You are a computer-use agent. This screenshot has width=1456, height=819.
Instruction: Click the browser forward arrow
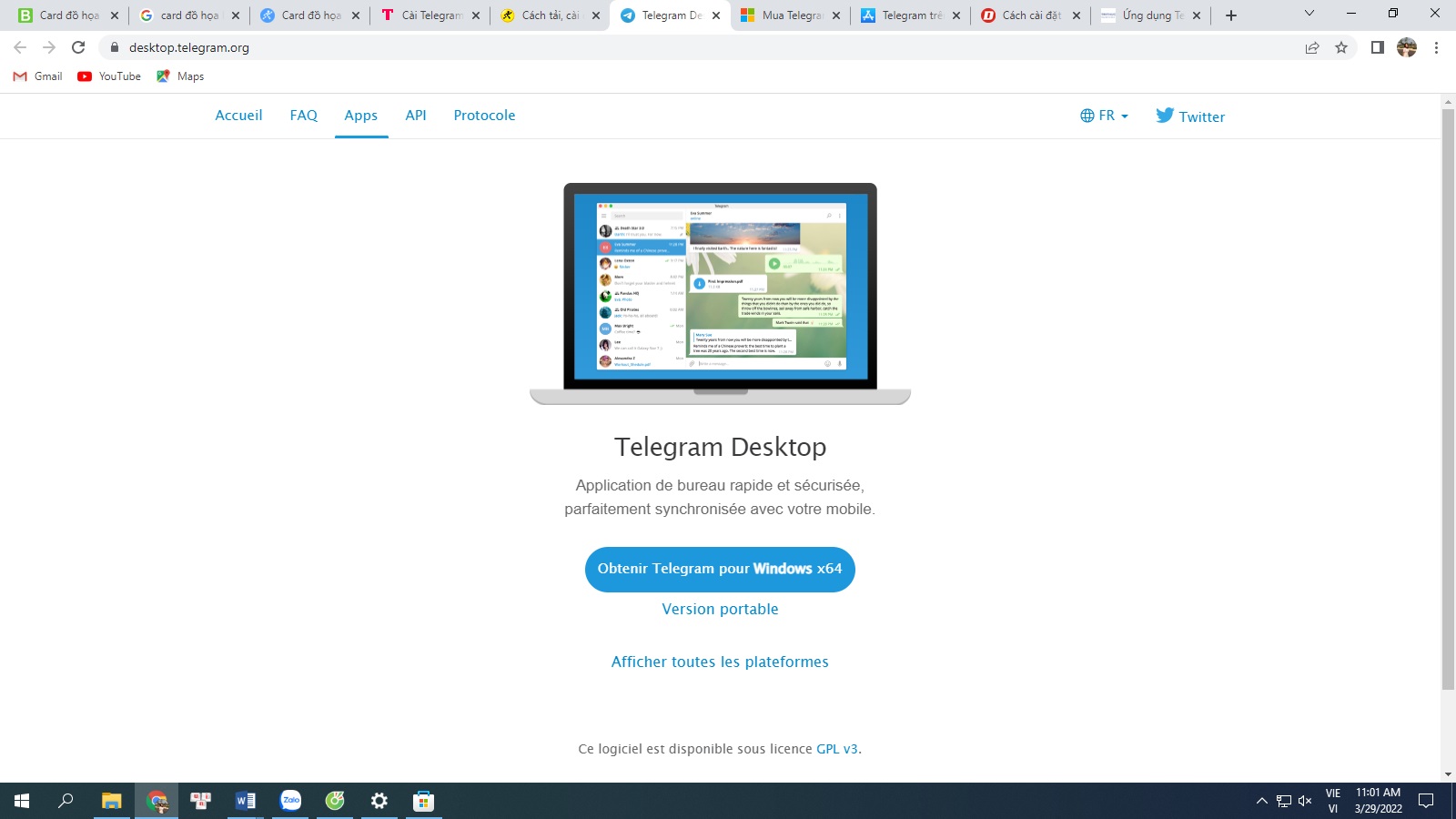[x=49, y=47]
